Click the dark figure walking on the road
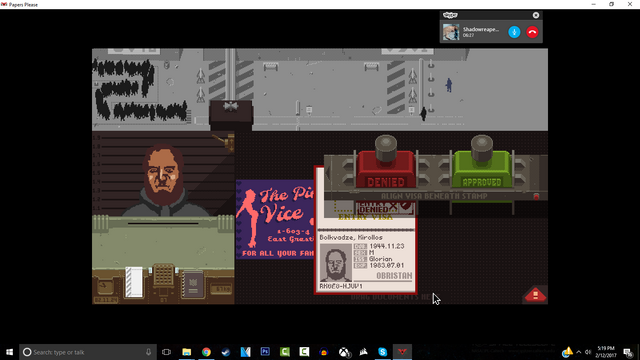The height and width of the screenshot is (360, 640). [x=423, y=113]
